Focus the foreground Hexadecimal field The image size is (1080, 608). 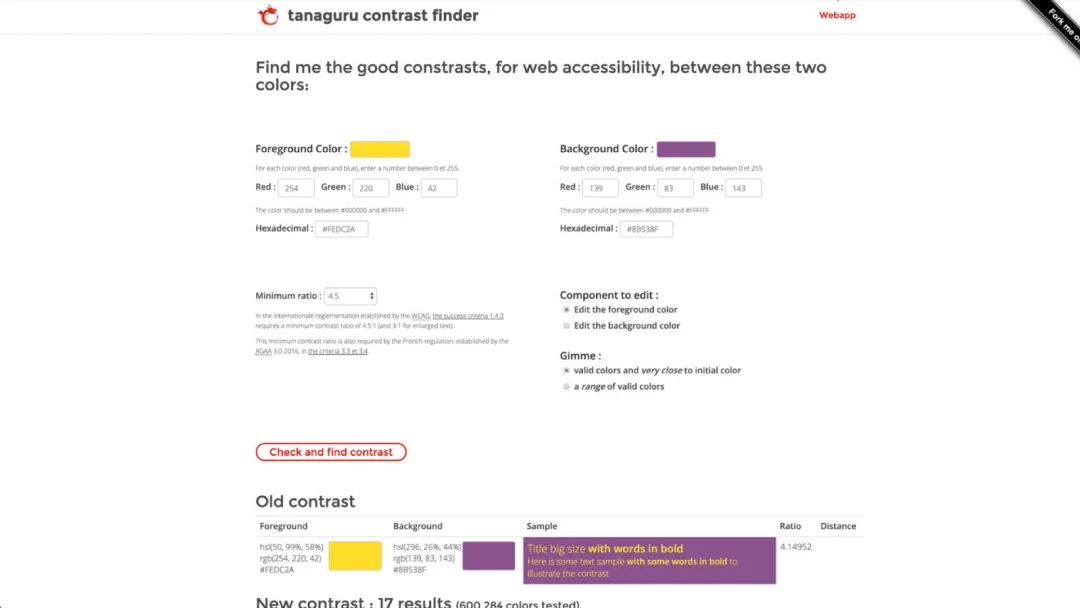click(x=342, y=229)
